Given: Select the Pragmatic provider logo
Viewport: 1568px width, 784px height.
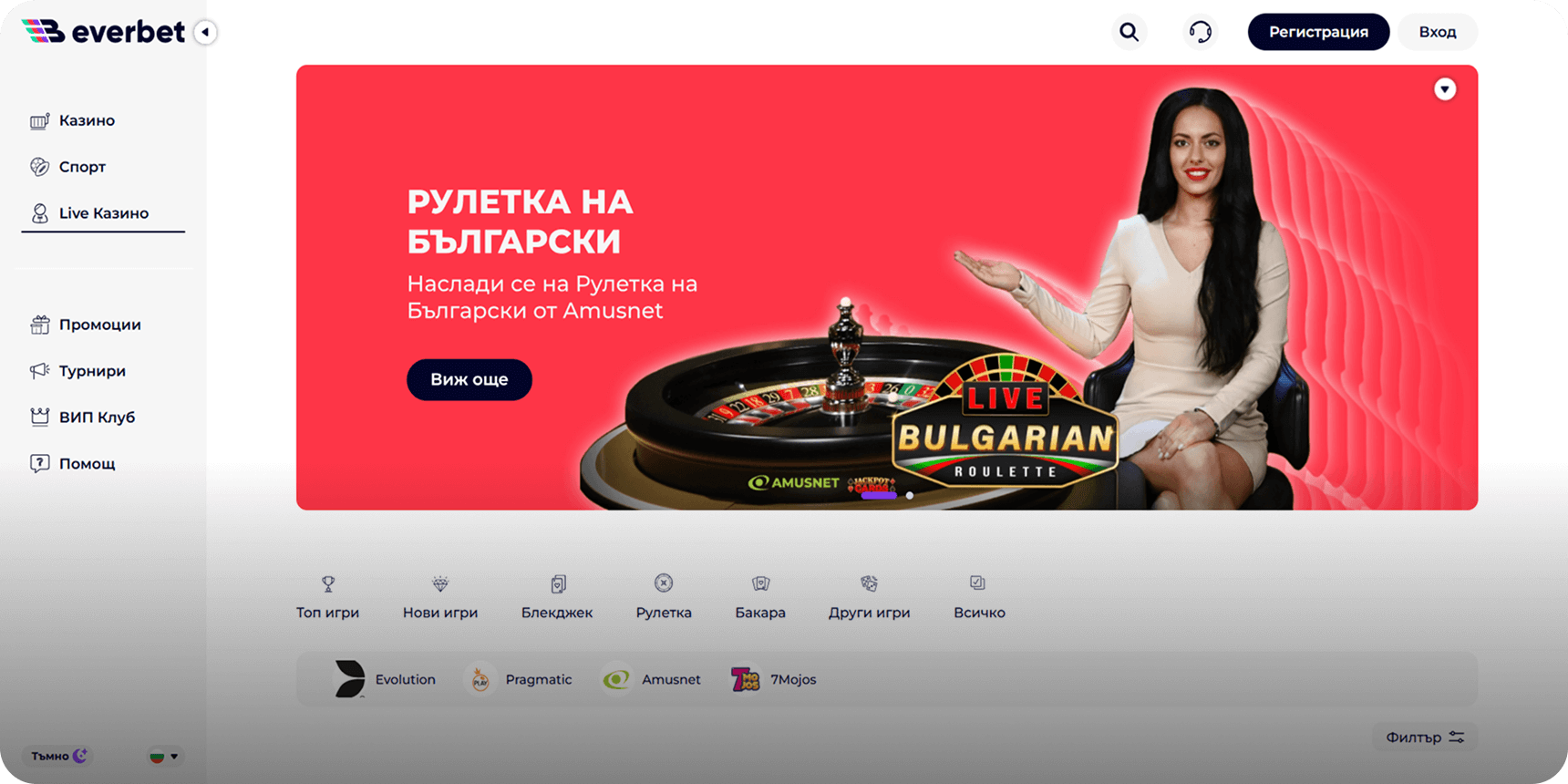Looking at the screenshot, I should [x=480, y=679].
